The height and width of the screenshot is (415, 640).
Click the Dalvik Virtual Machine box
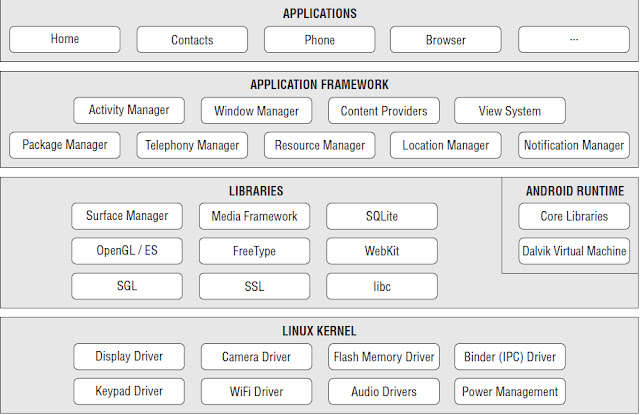tap(574, 251)
